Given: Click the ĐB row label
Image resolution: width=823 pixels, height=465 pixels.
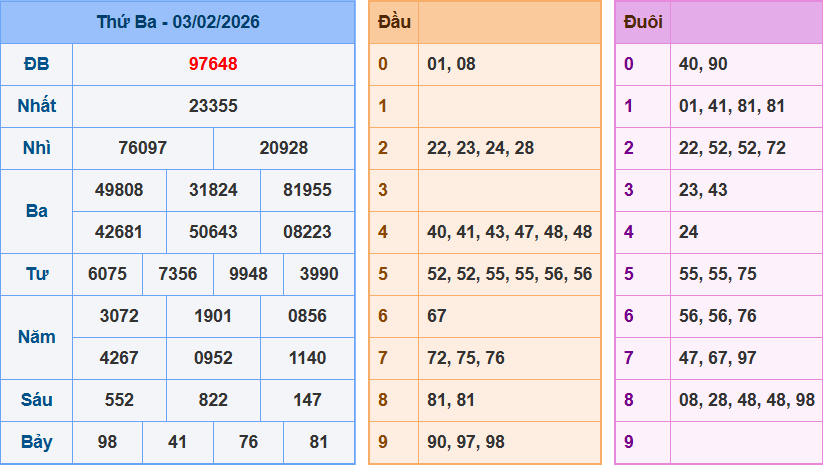Looking at the screenshot, I should click(36, 64).
